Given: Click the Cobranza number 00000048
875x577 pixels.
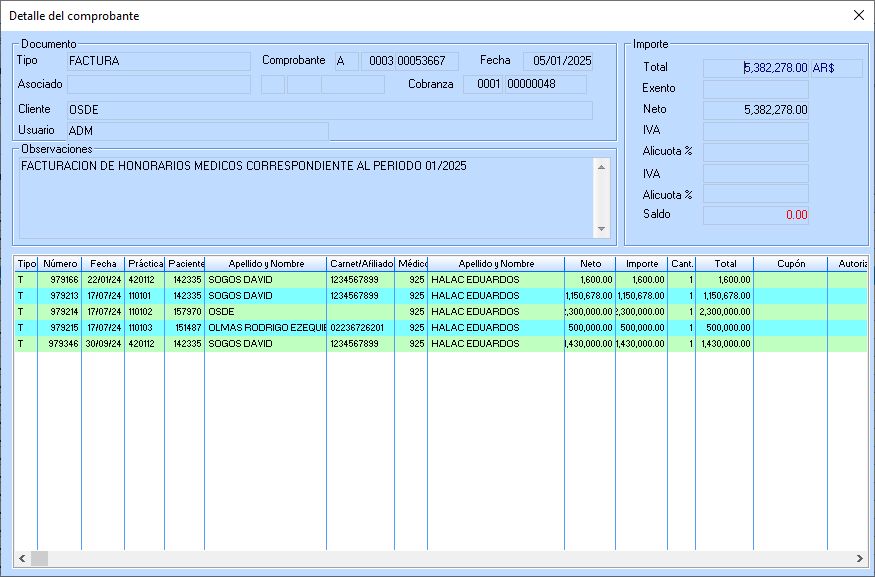Looking at the screenshot, I should tap(546, 84).
